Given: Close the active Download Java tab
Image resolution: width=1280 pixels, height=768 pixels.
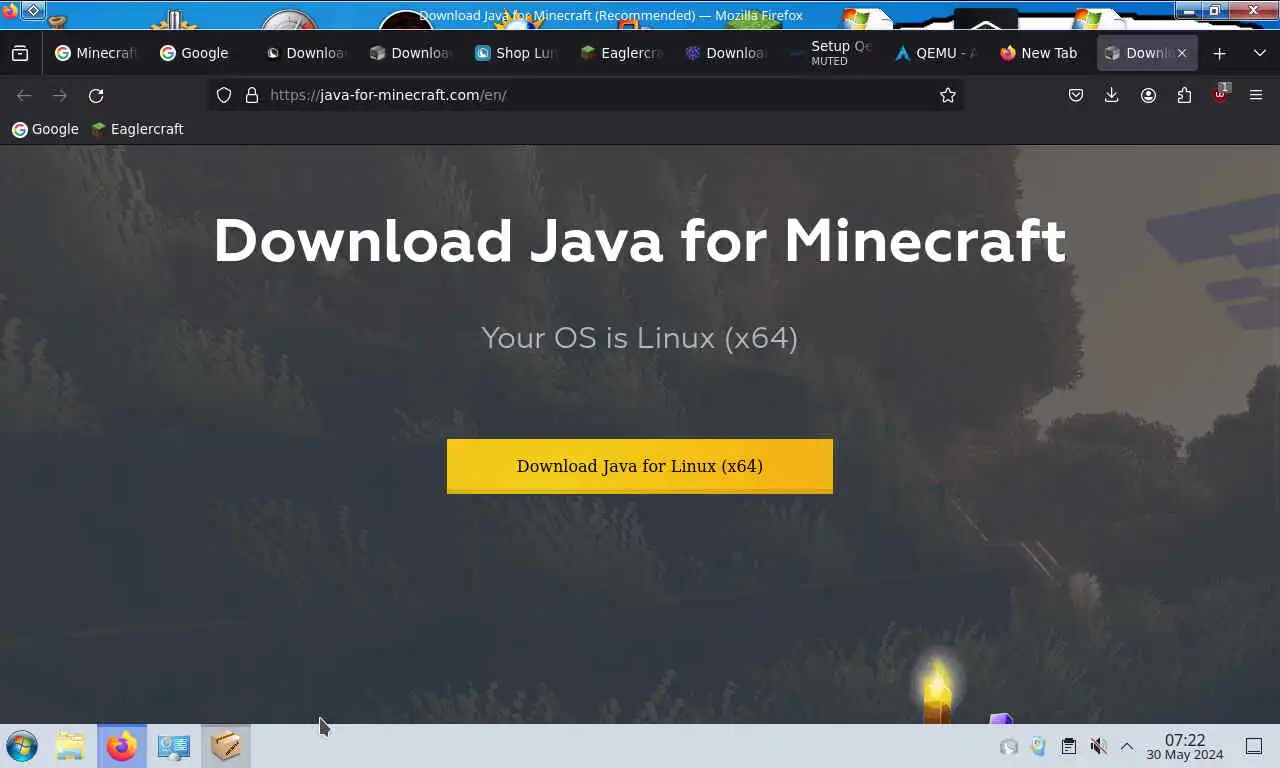Looking at the screenshot, I should tap(1181, 53).
